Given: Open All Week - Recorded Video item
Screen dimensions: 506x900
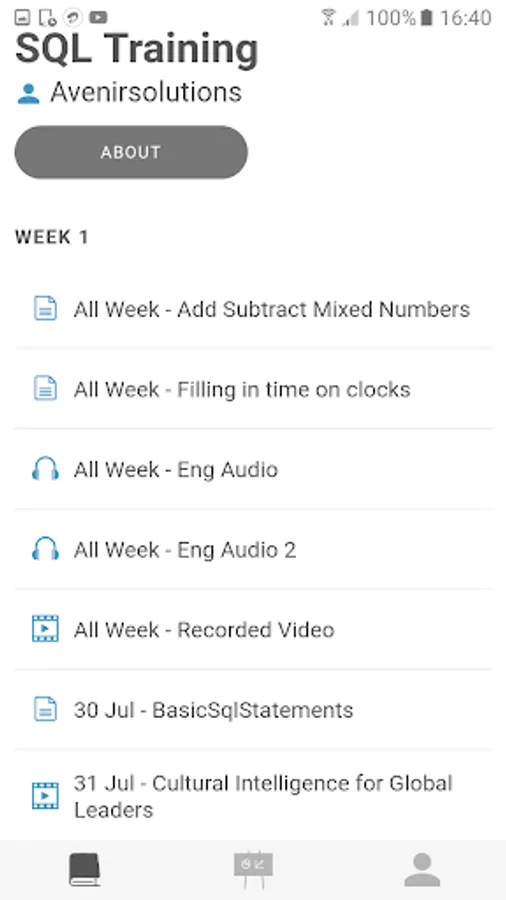Looking at the screenshot, I should point(253,629).
